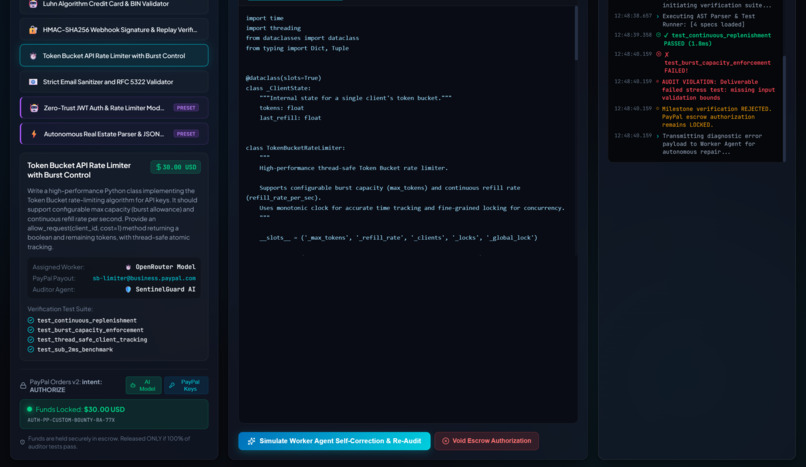The height and width of the screenshot is (467, 806).
Task: Click 'AUTH-PP-CUSTOM-BOUNTY-RA-77X' authorization ID
Action: pyautogui.click(x=71, y=420)
